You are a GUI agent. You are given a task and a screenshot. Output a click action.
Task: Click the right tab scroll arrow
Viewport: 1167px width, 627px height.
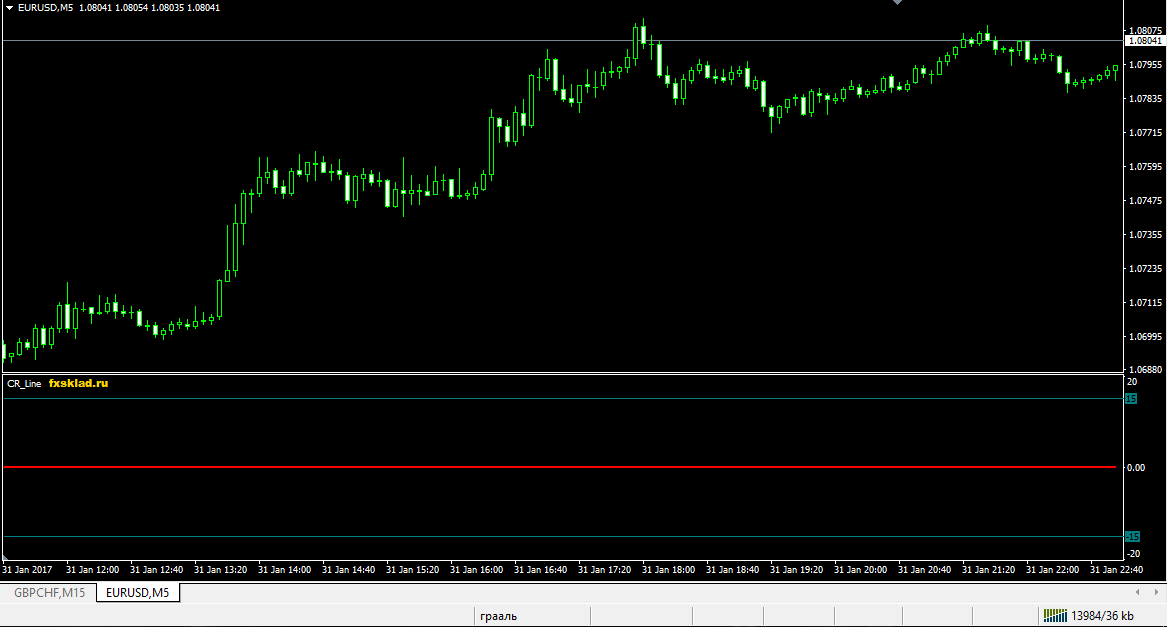point(1156,592)
